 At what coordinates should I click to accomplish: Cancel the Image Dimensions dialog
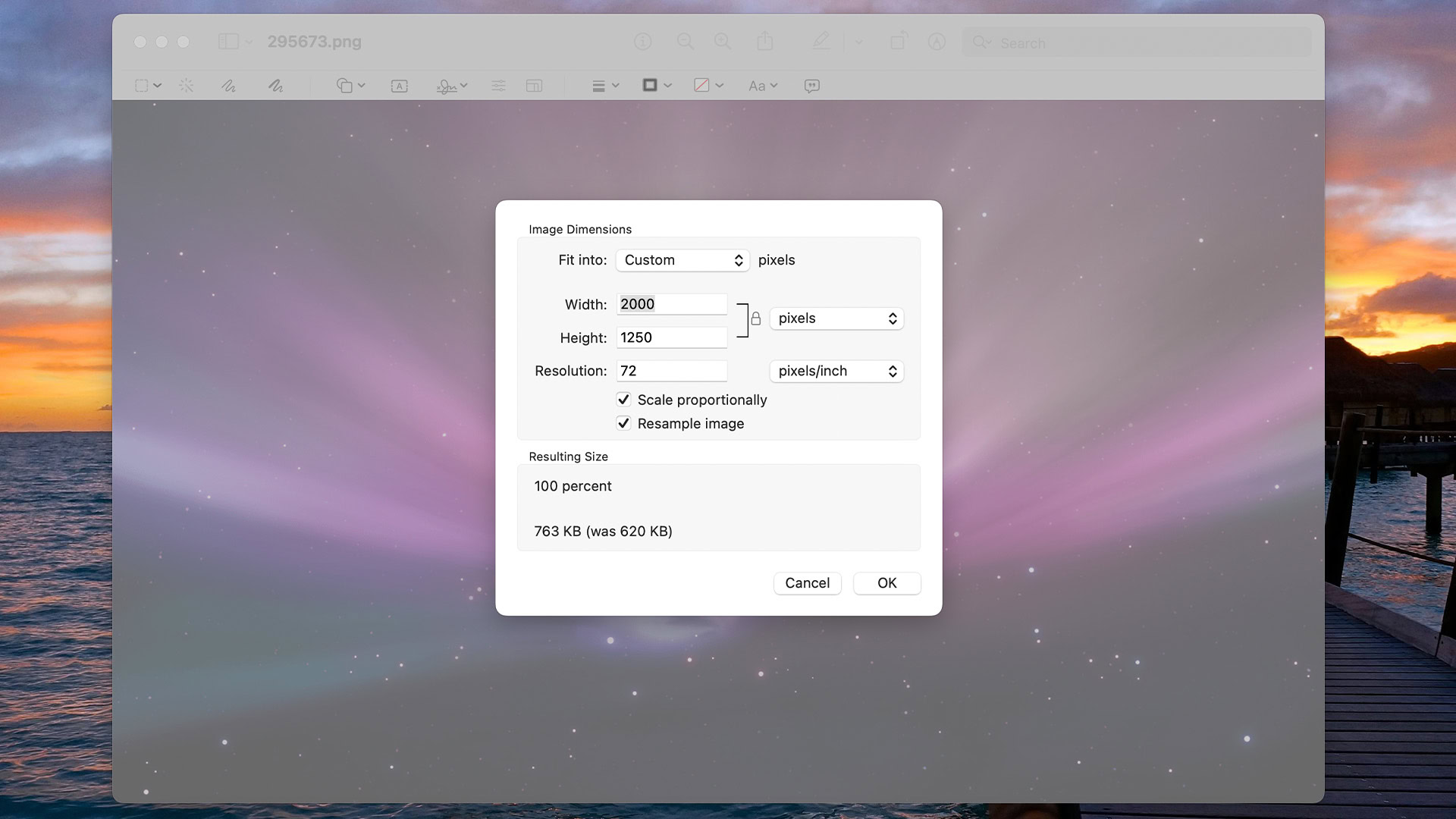[x=807, y=583]
